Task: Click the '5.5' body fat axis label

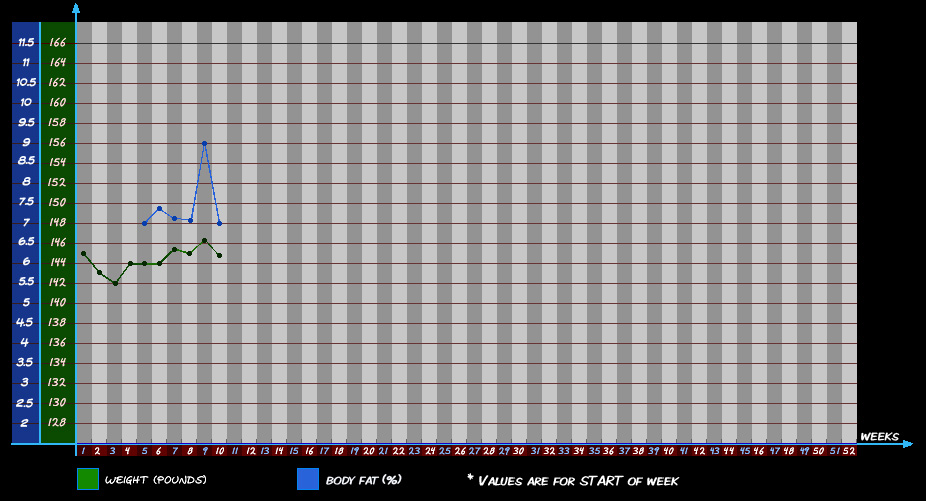Action: 26,281
